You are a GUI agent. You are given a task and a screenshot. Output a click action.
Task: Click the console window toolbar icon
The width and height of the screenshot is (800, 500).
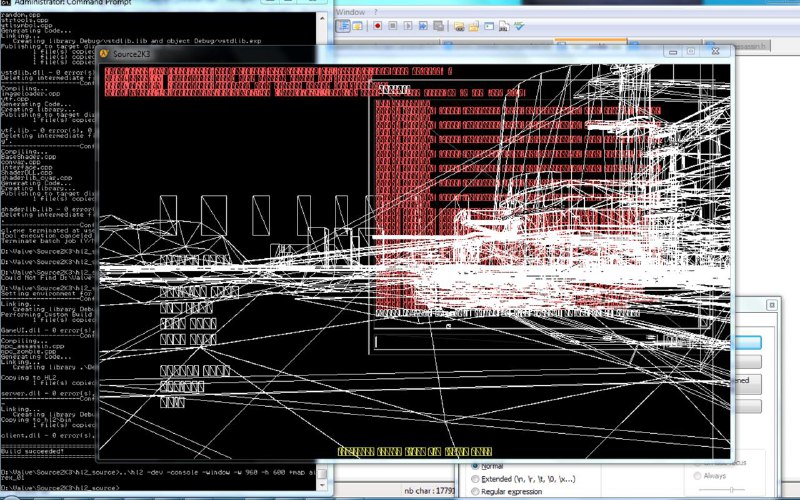coord(489,26)
